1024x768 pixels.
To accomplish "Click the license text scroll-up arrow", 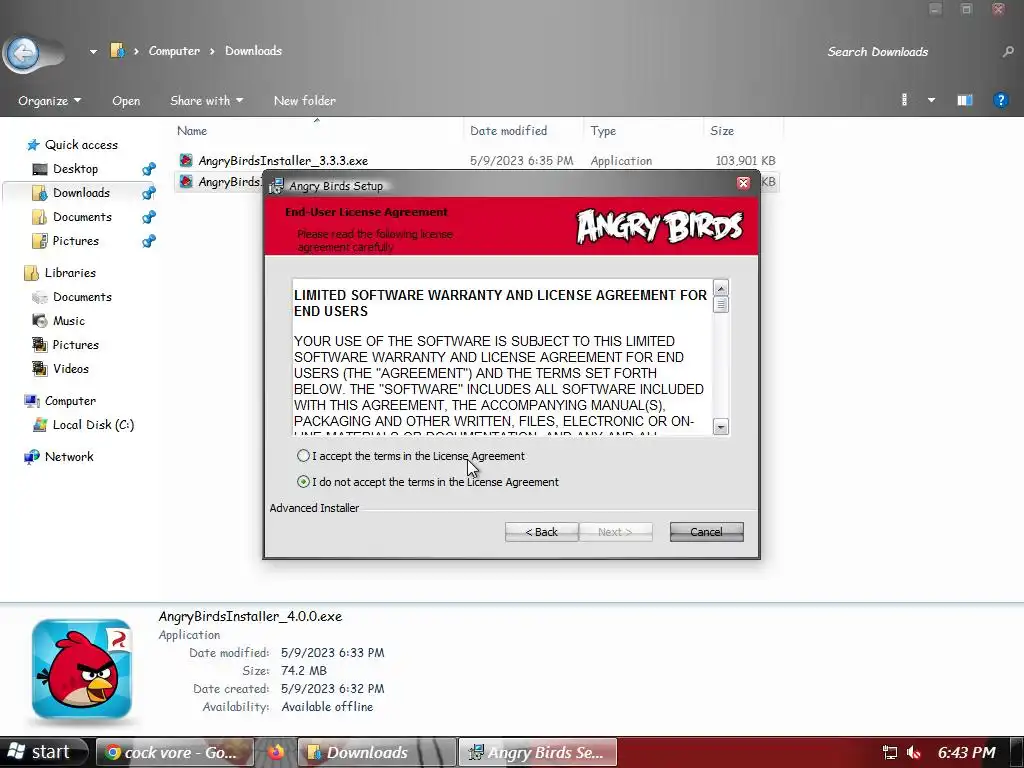I will coord(721,288).
